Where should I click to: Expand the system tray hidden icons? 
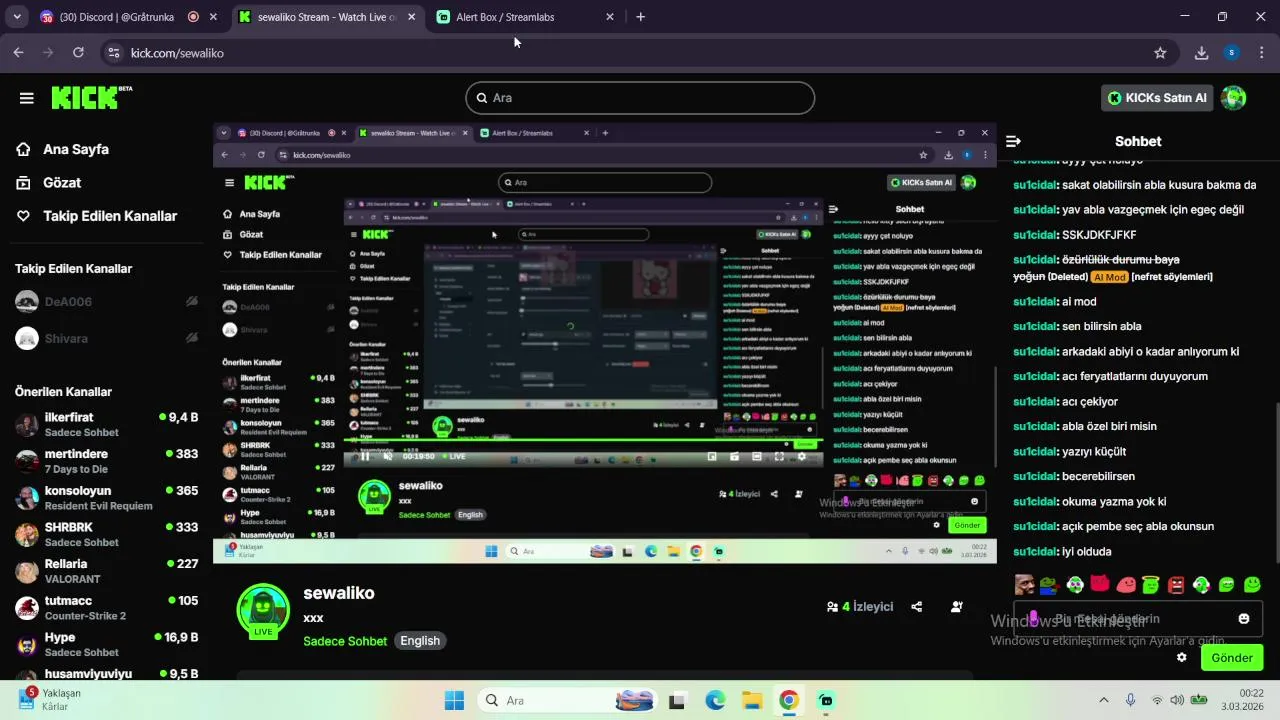click(x=1103, y=700)
